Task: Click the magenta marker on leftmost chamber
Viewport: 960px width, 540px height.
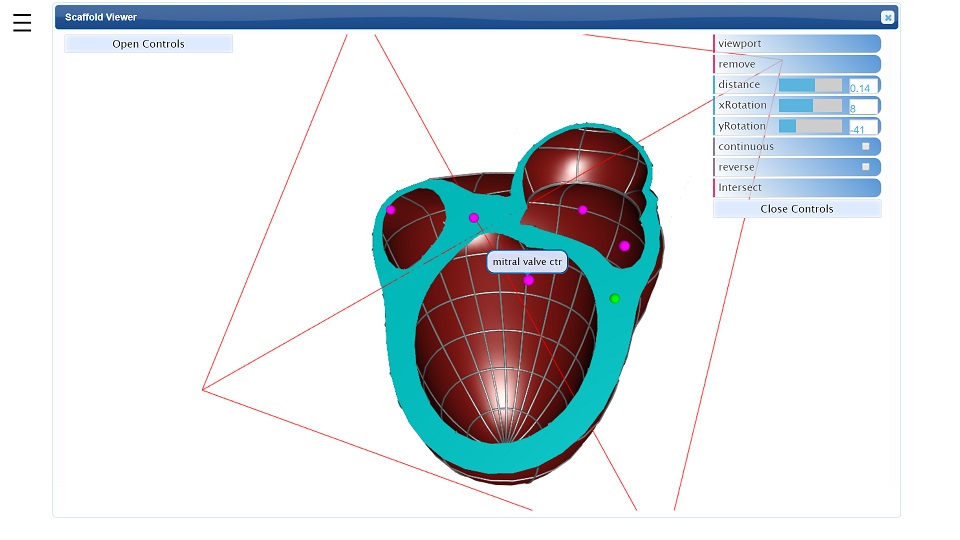Action: point(391,210)
